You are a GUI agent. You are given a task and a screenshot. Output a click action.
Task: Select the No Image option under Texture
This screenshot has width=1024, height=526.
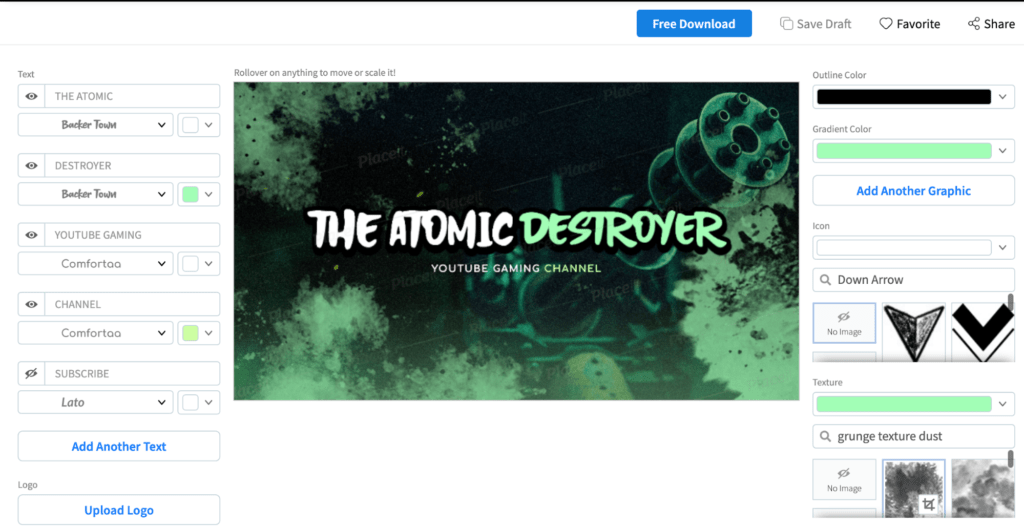pyautogui.click(x=844, y=479)
